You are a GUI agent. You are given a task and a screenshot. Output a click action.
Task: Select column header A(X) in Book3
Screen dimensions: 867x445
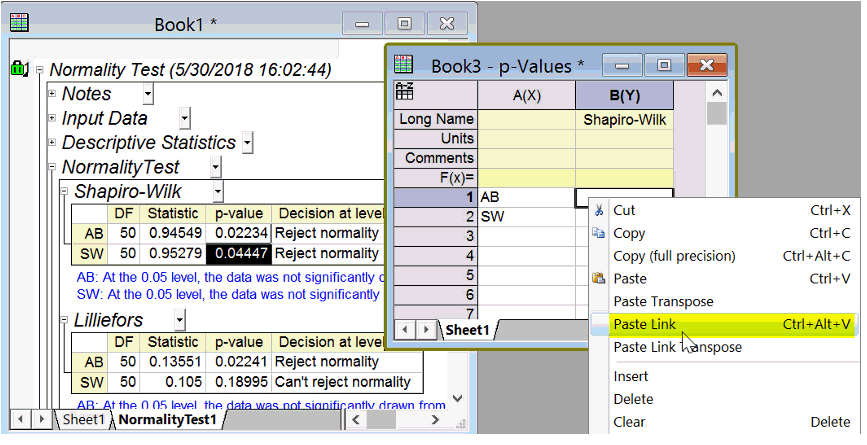click(x=526, y=96)
